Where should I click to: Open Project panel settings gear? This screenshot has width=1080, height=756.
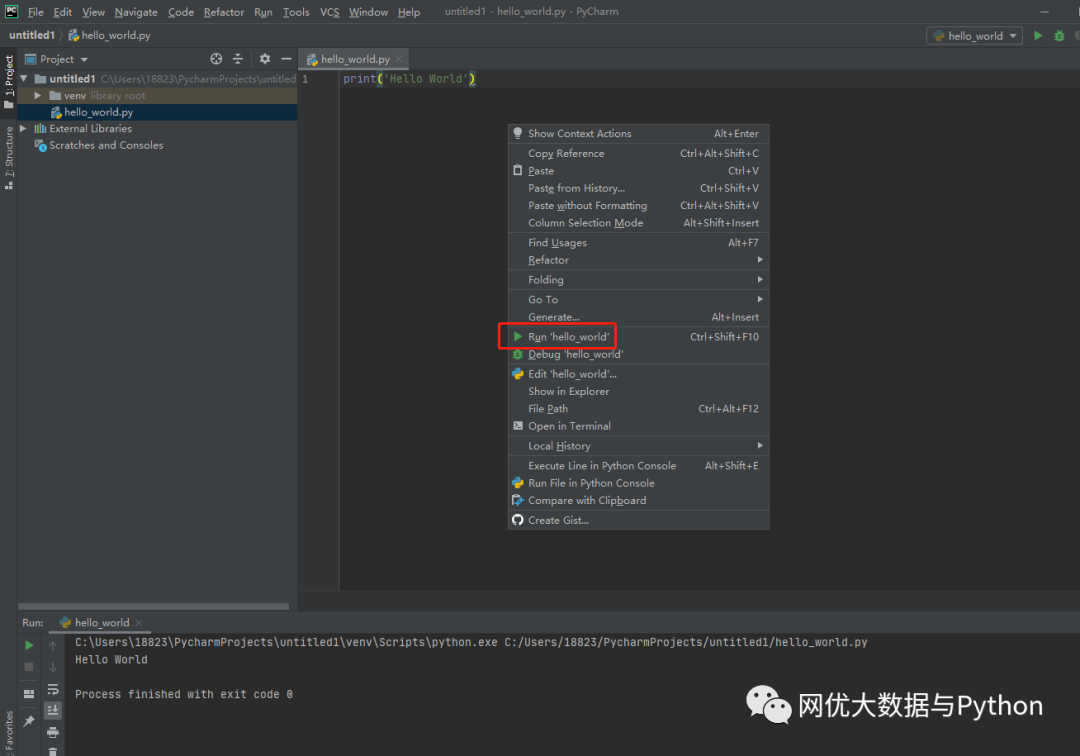point(264,59)
